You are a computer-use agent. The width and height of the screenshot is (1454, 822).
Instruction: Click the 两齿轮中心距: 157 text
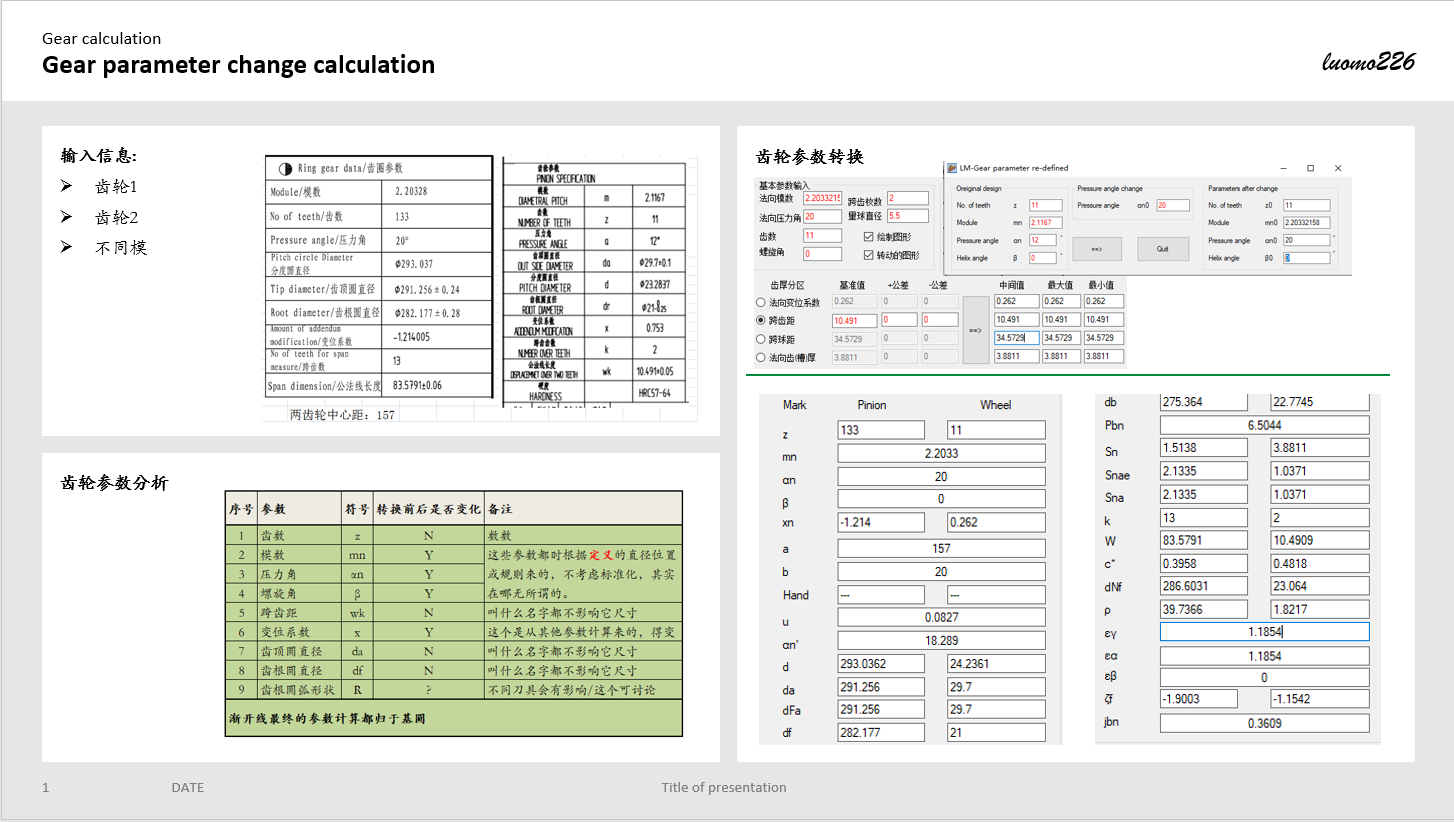point(342,414)
